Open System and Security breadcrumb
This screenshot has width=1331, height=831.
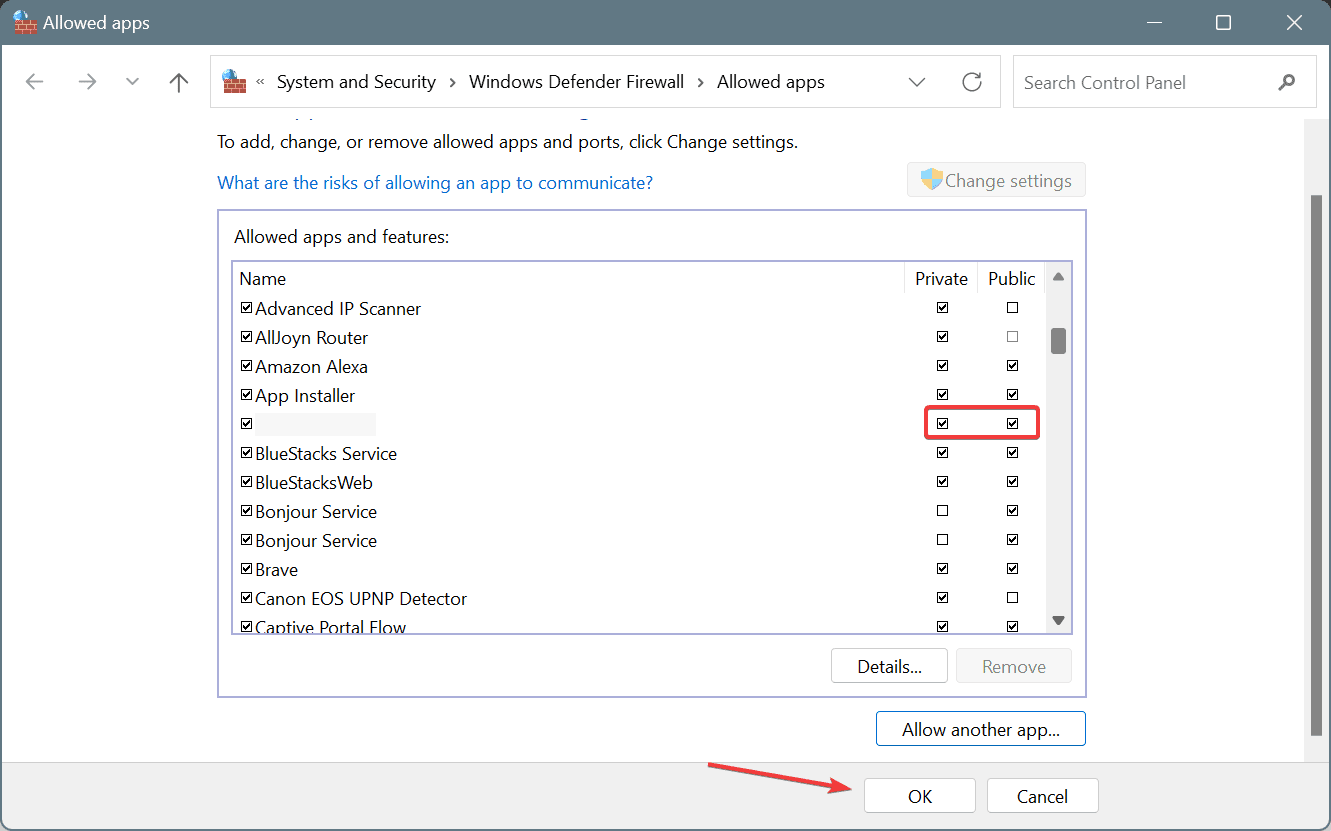point(356,82)
